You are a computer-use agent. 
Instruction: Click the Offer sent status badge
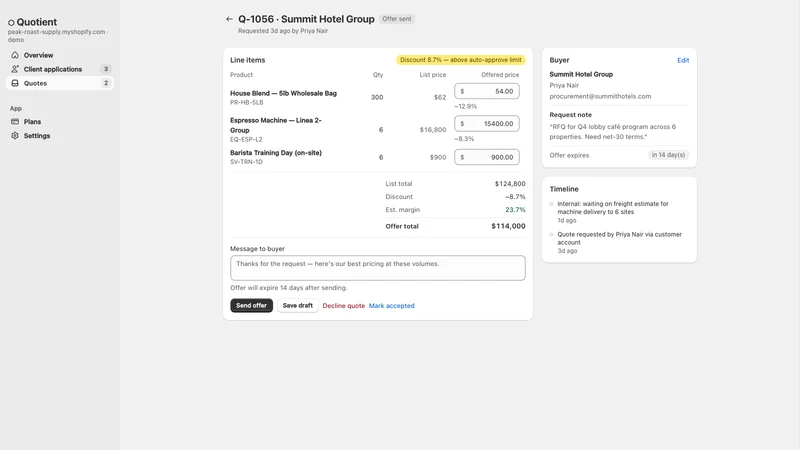point(396,19)
